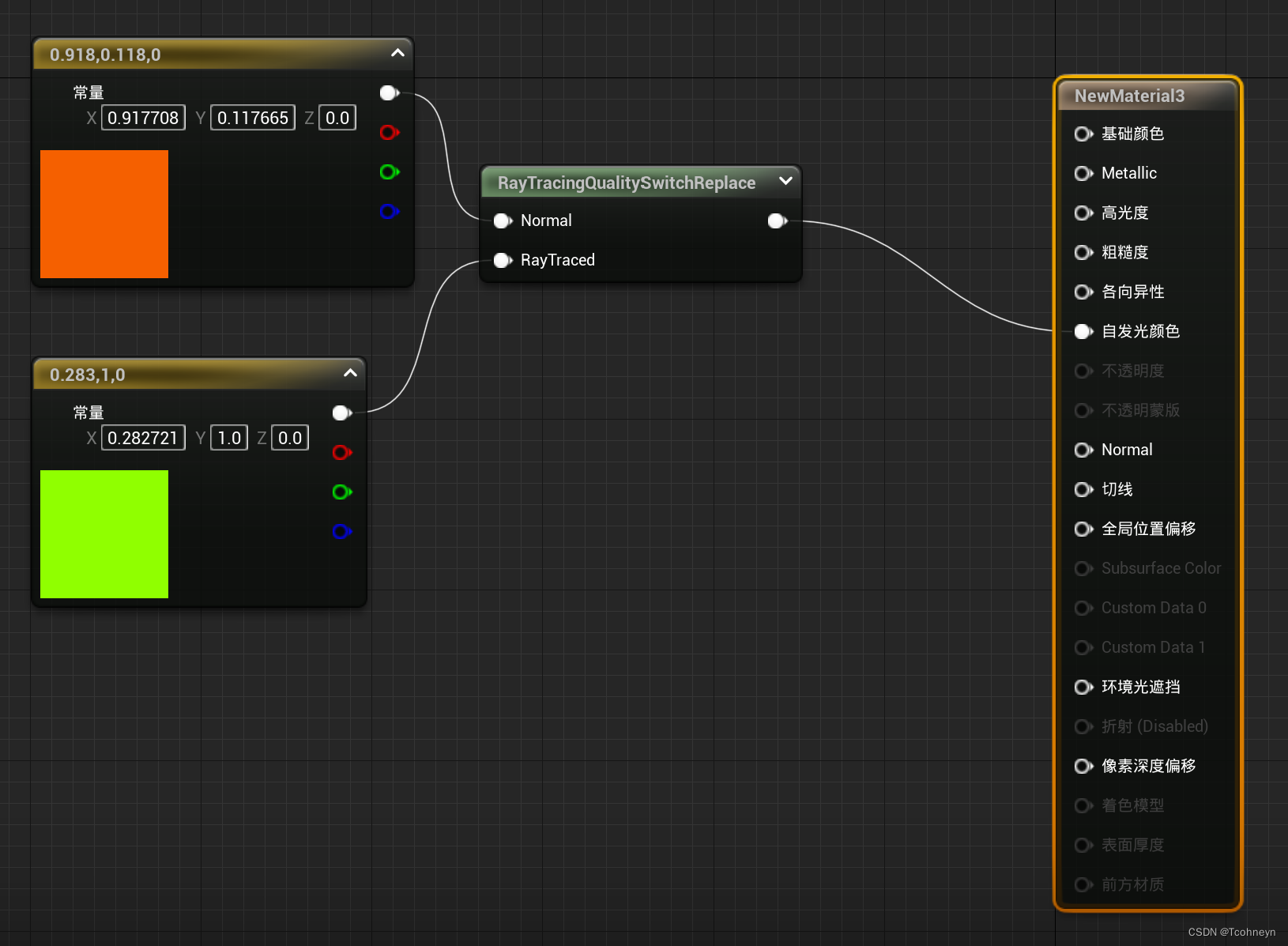Click the output pin of RayTracingQualitySwitchReplace node
This screenshot has height=946, width=1288.
tap(778, 221)
